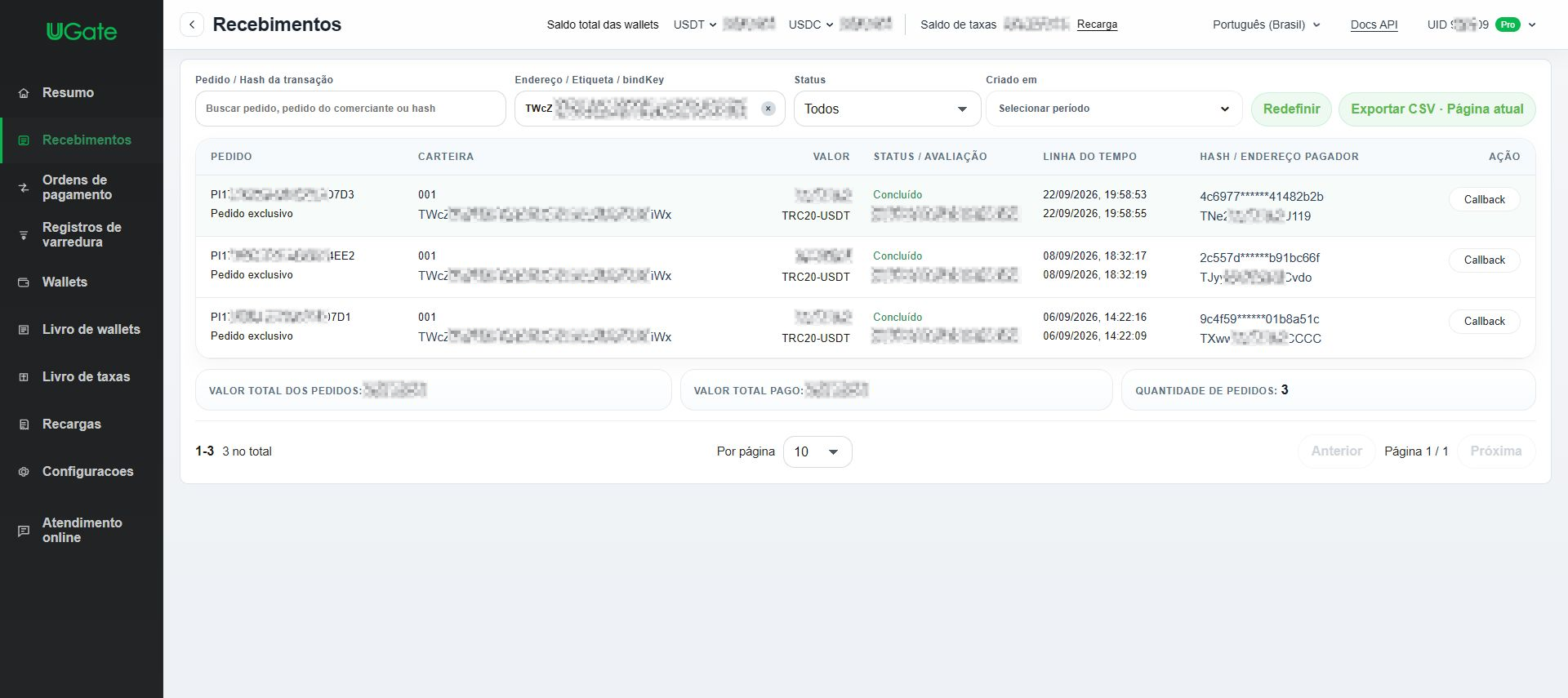Open the Por página dropdown showing 10
The image size is (1568, 698).
click(x=817, y=451)
